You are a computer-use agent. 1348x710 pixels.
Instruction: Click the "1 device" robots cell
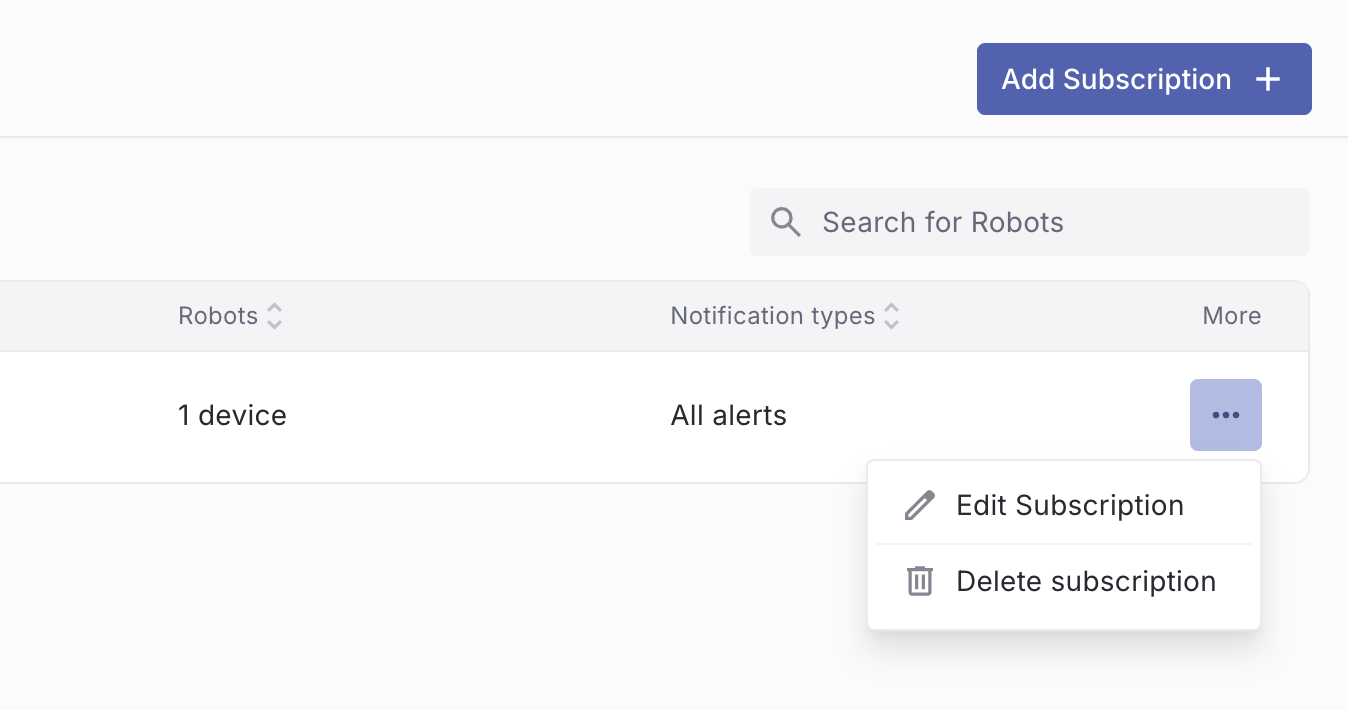pos(232,416)
